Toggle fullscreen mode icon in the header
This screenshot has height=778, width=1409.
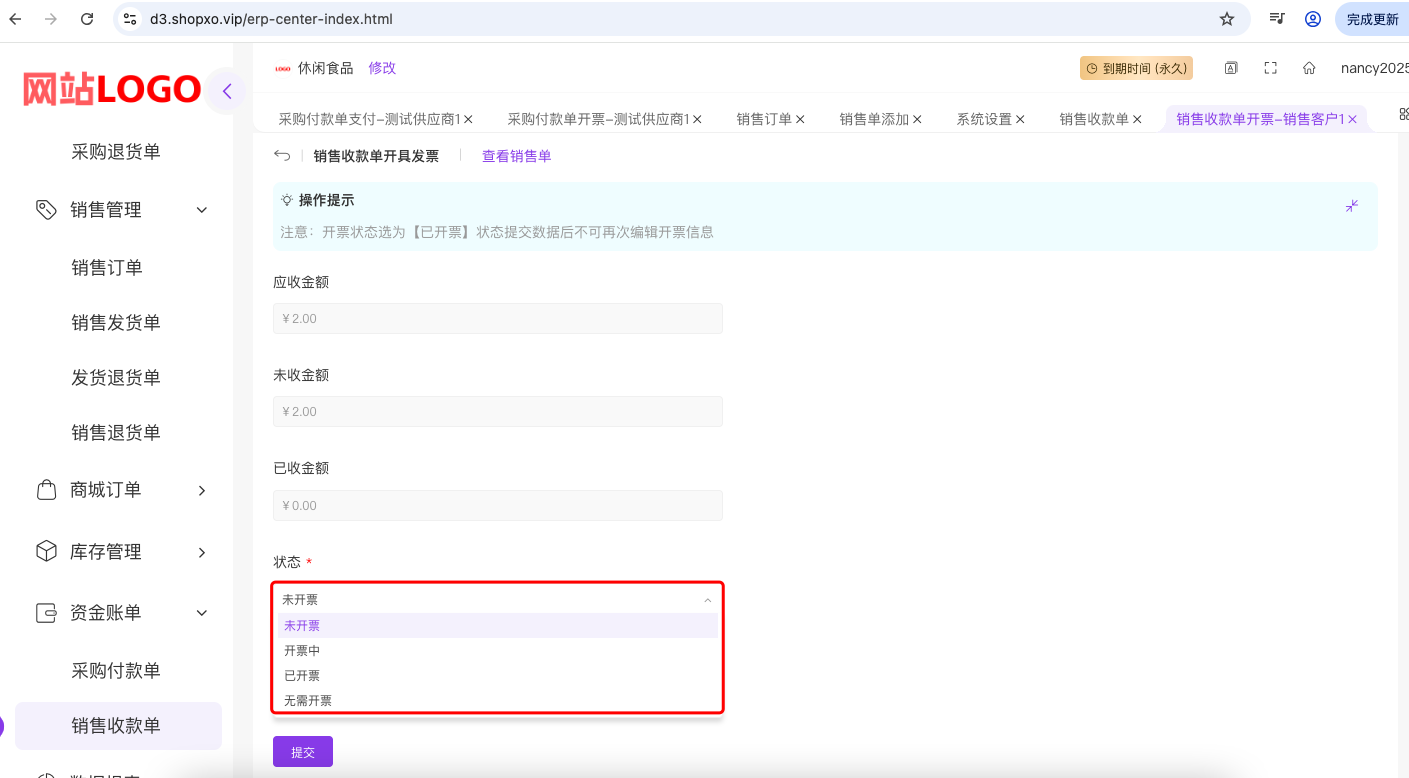[1271, 68]
